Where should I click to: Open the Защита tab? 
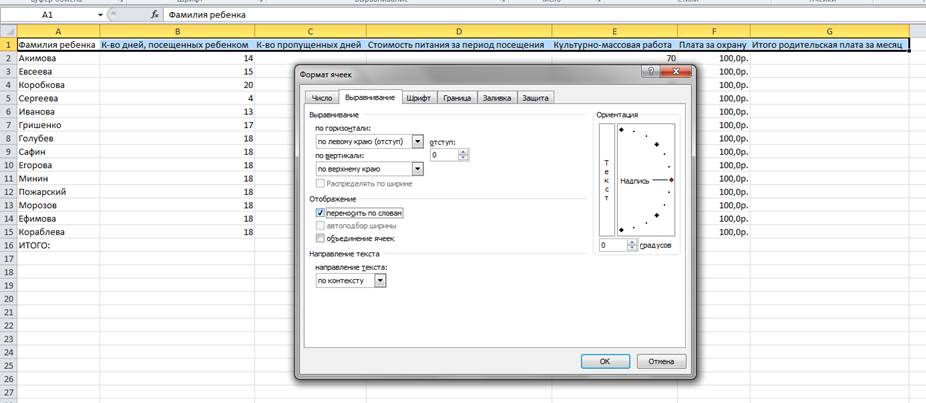[x=536, y=99]
